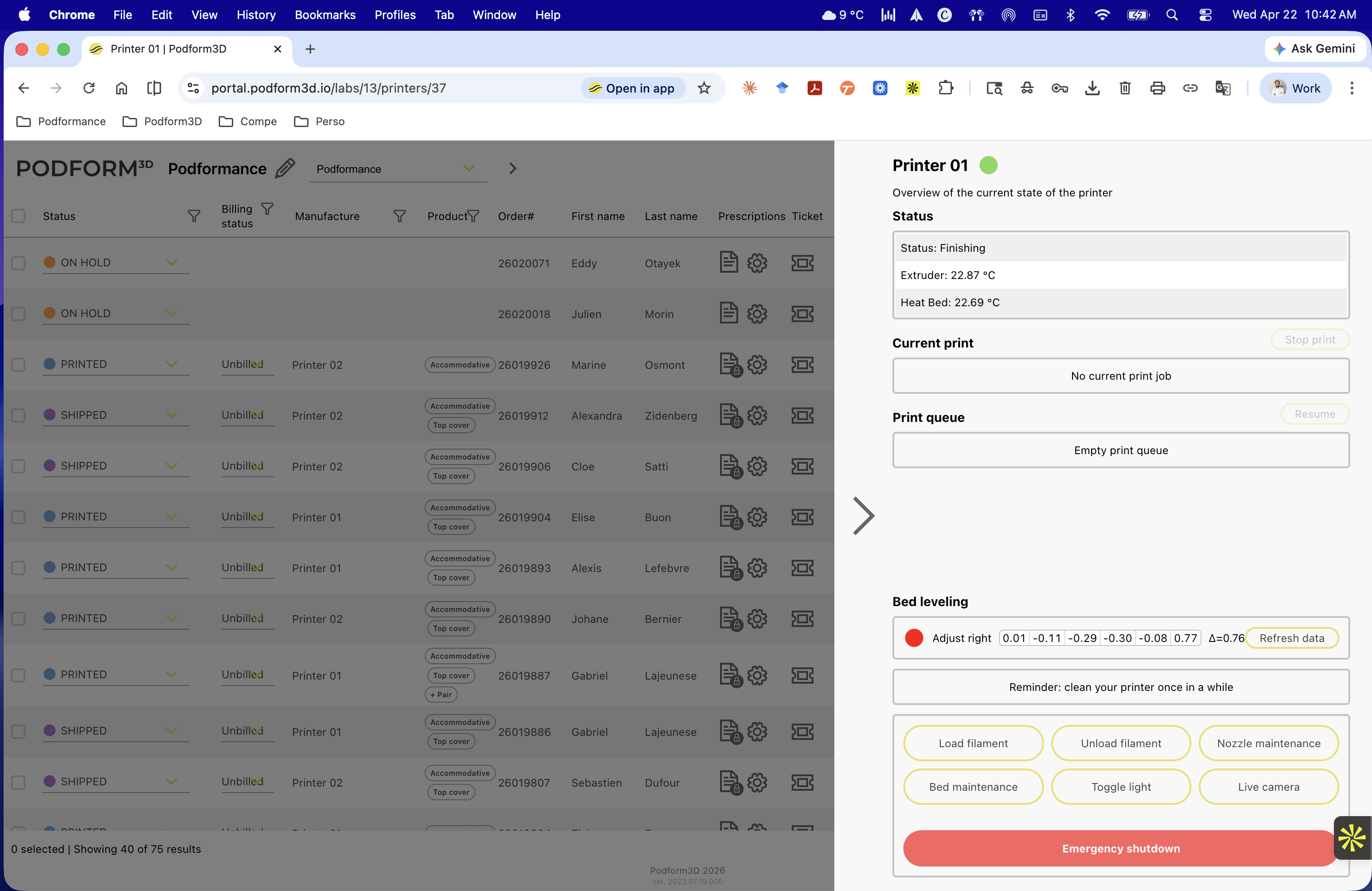
Task: Open ticket icon for Elise Buon order
Action: click(x=803, y=517)
